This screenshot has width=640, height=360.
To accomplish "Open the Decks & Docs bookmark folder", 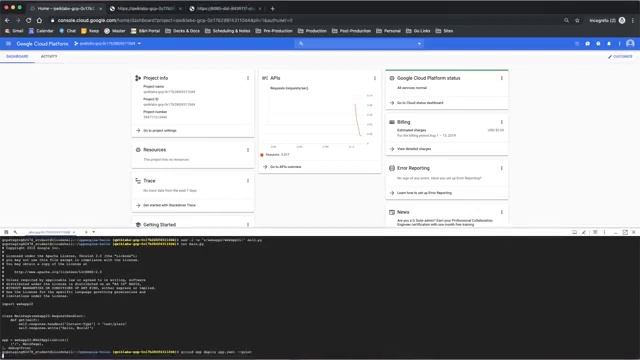I will tap(182, 31).
